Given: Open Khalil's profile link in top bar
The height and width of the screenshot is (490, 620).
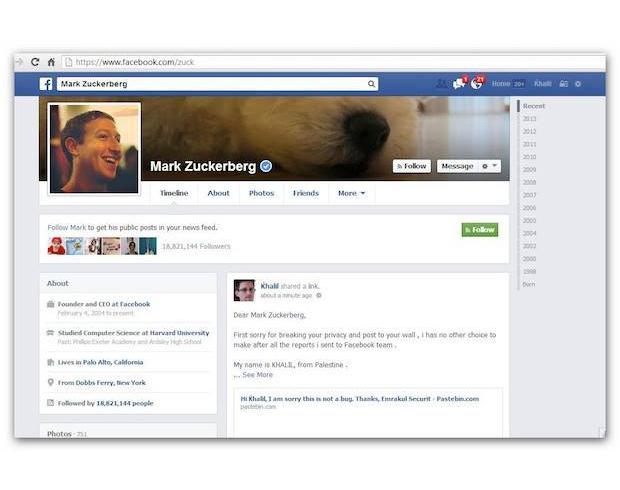Looking at the screenshot, I should (x=542, y=83).
